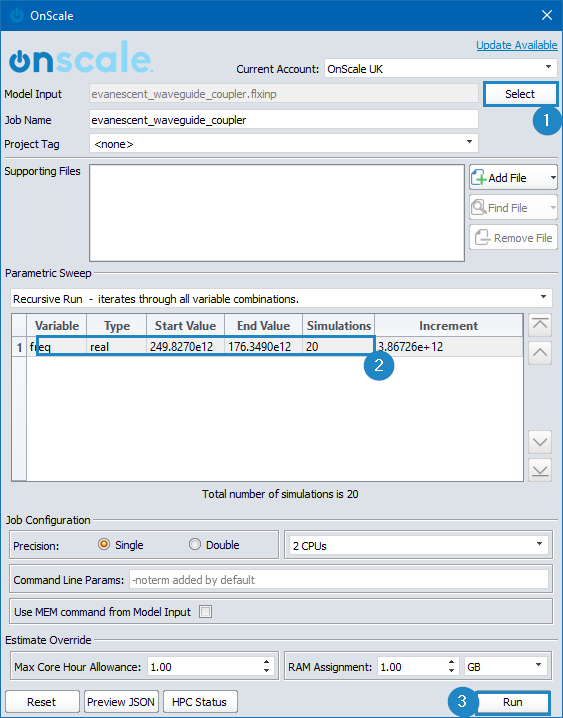Increase Max Core Hour Allowance stepper
563x718 pixels.
click(266, 662)
